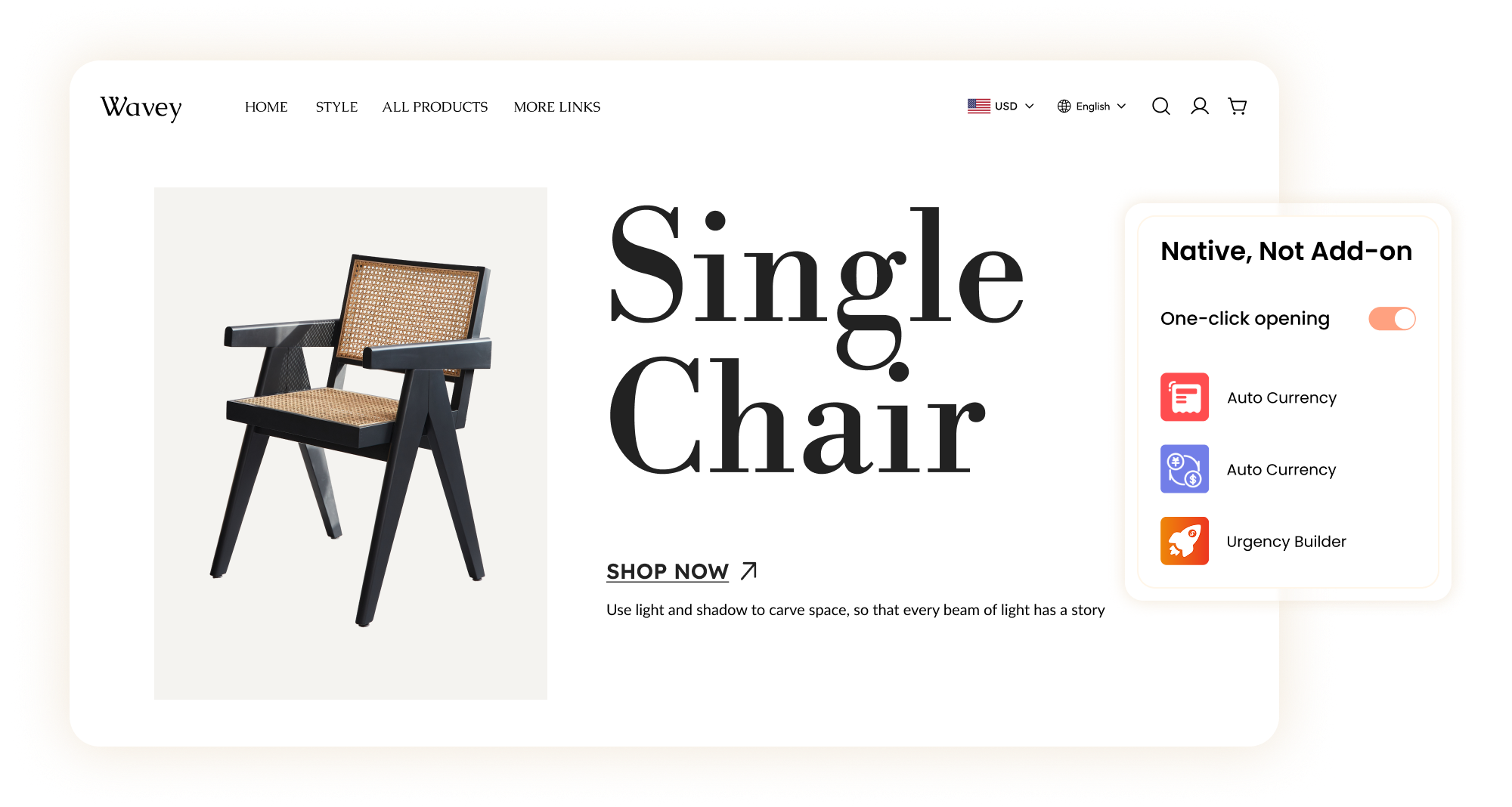Image resolution: width=1512 pixels, height=807 pixels.
Task: Expand the USD currency dropdown
Action: coord(1001,107)
